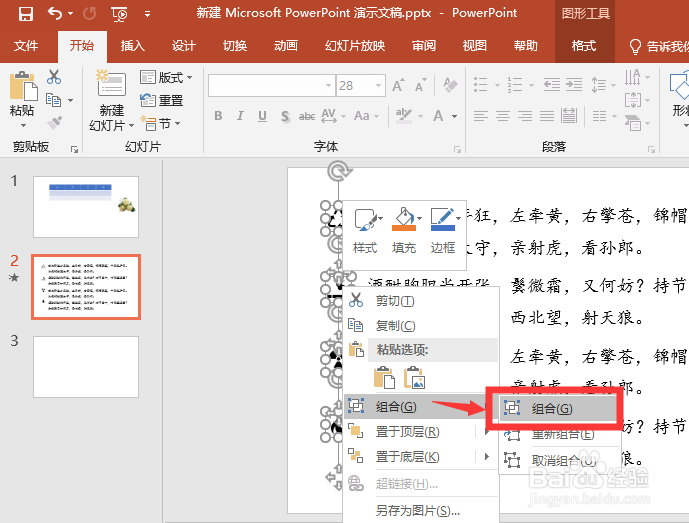Switch to the 切换 ribbon tab
This screenshot has height=523, width=689.
[235, 46]
